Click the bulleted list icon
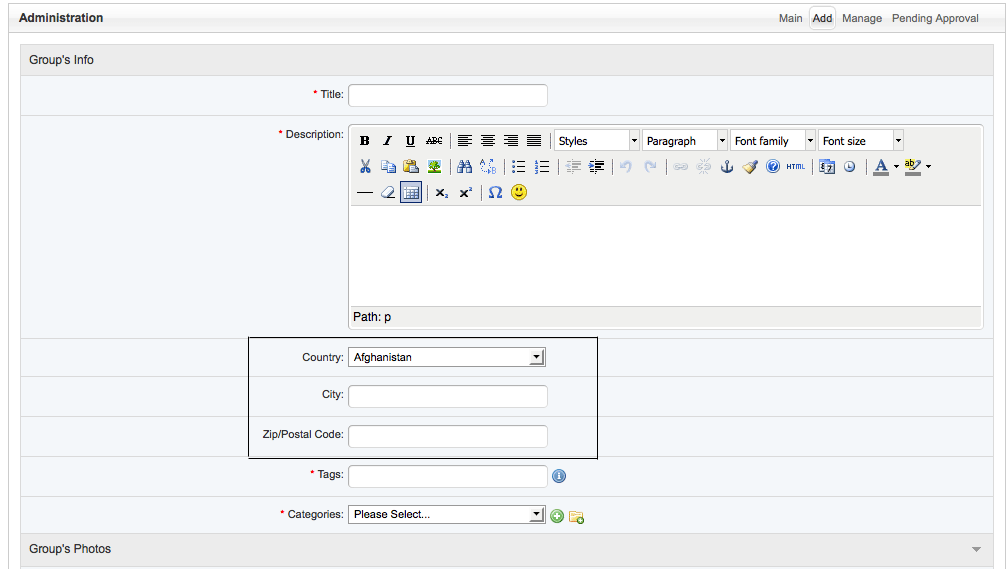 pyautogui.click(x=518, y=167)
